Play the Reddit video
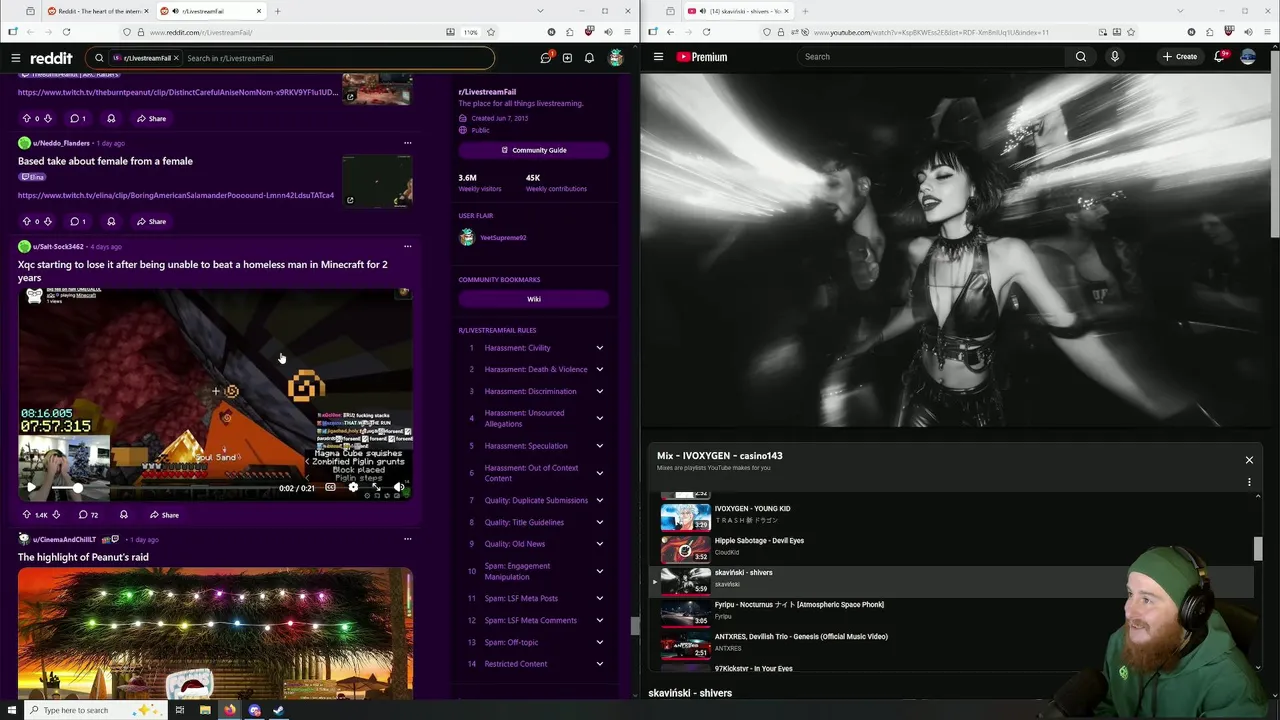 click(31, 488)
